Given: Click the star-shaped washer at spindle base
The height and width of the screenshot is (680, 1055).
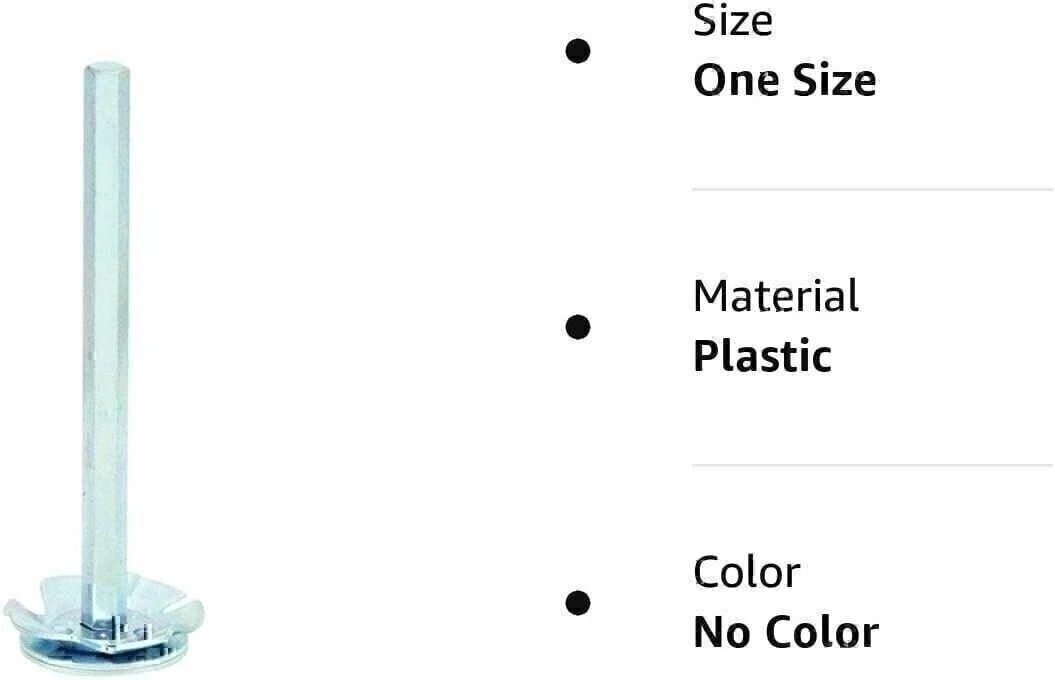Looking at the screenshot, I should pyautogui.click(x=104, y=609).
